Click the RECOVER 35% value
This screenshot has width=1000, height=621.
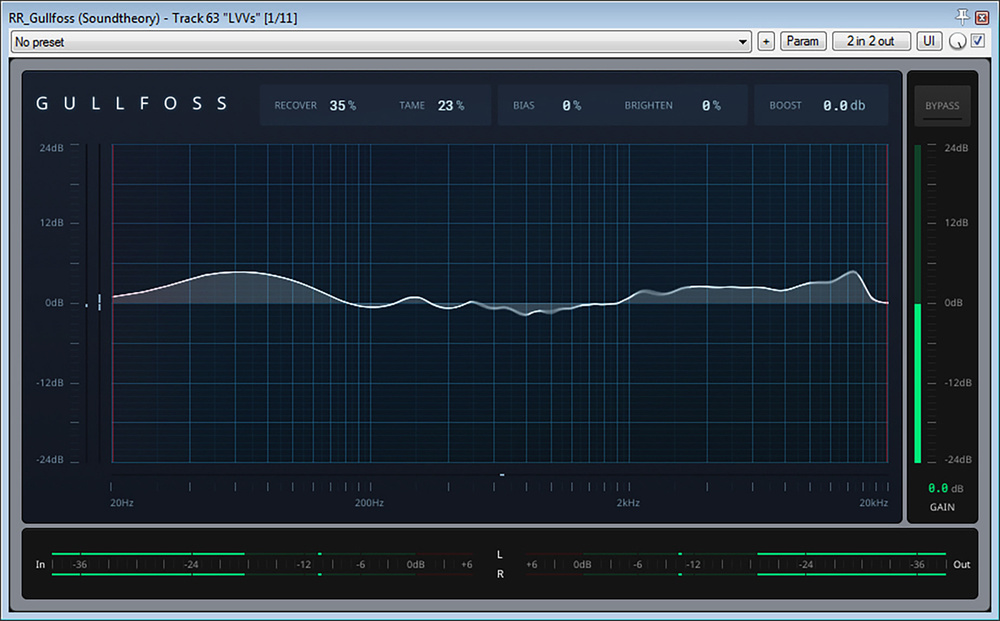point(342,105)
